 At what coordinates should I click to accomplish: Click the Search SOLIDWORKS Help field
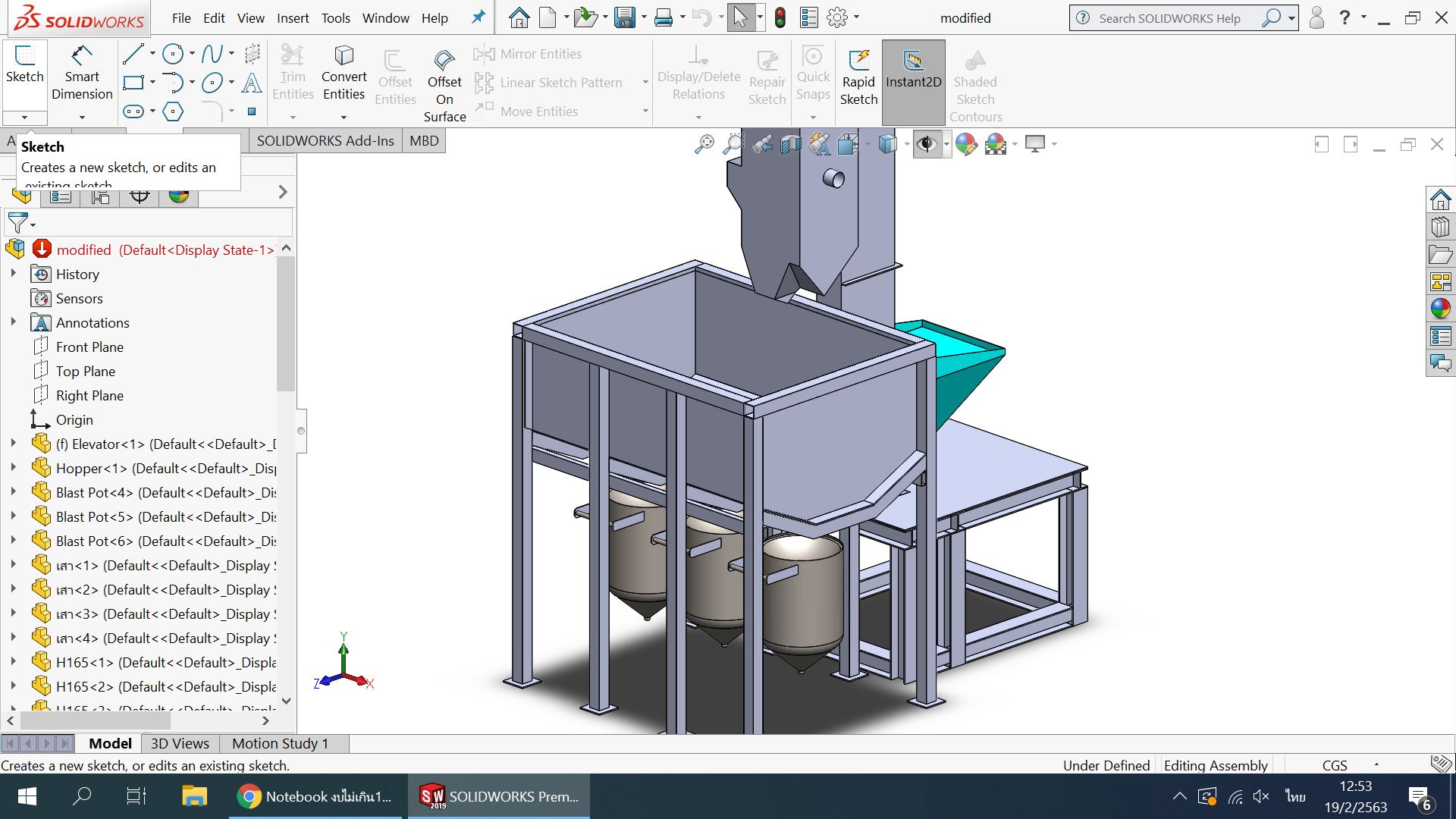1170,18
